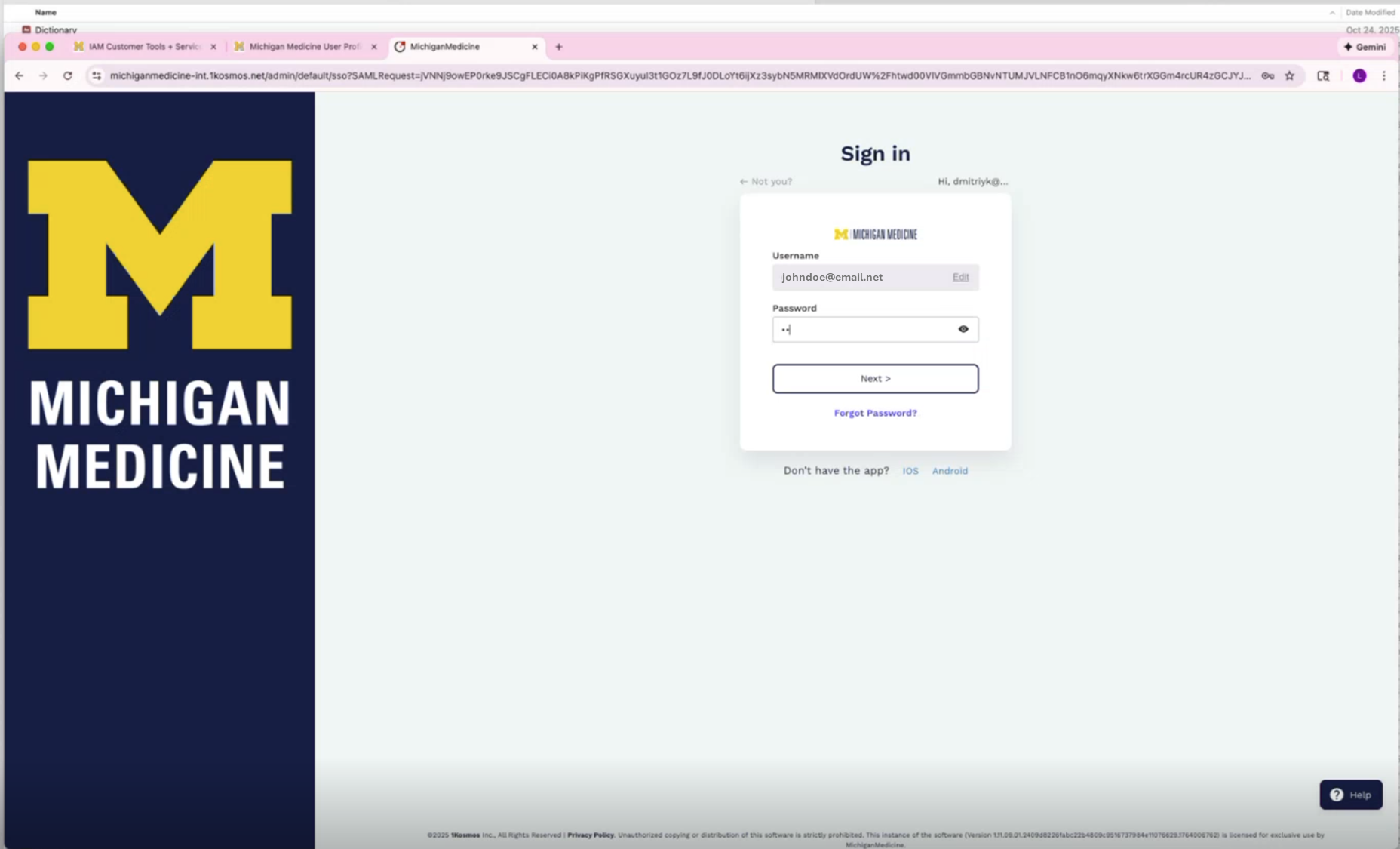Click the browser back arrow
Image resolution: width=1400 pixels, height=849 pixels.
19,75
